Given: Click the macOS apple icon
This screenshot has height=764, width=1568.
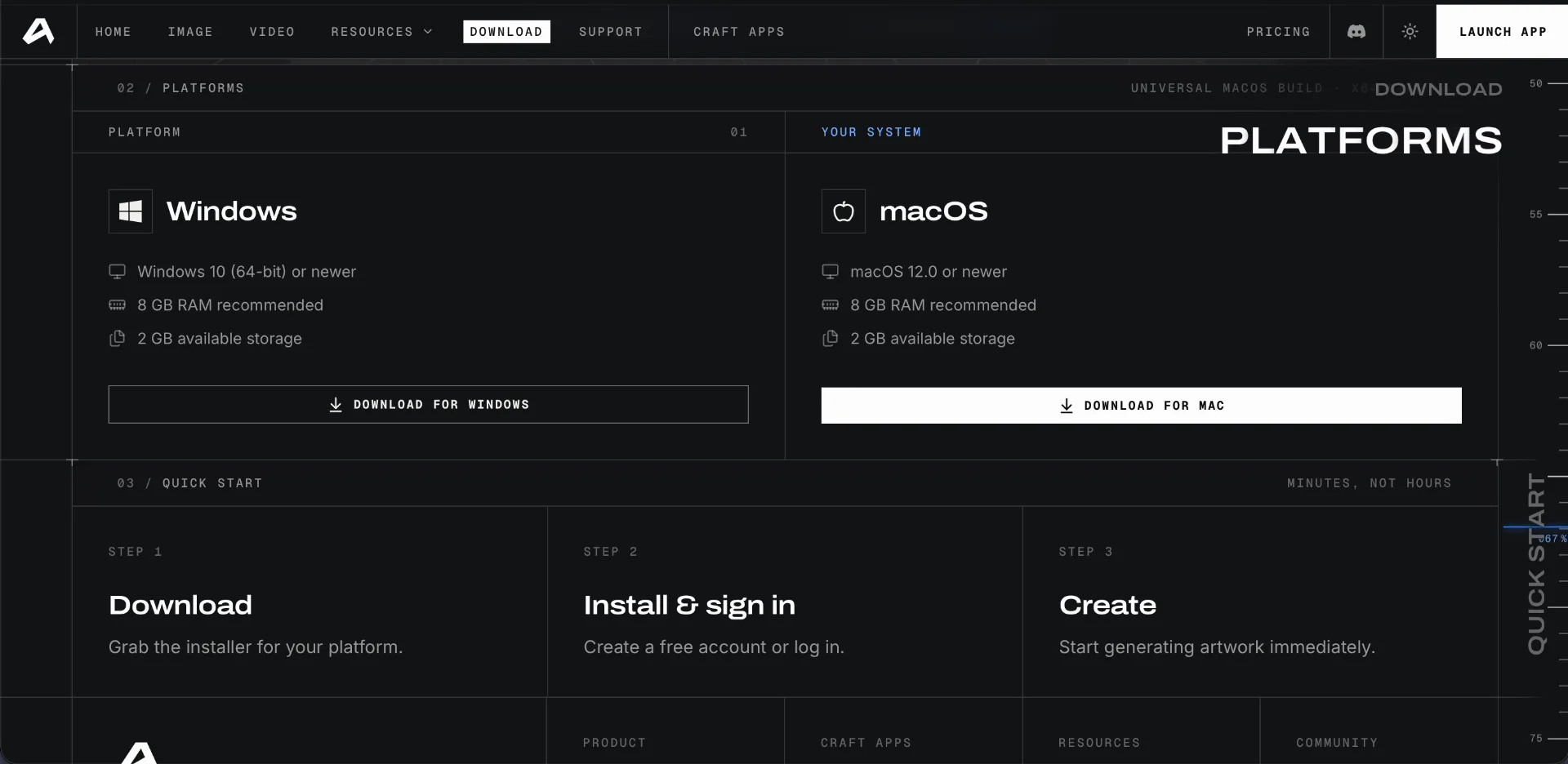Looking at the screenshot, I should pyautogui.click(x=844, y=211).
